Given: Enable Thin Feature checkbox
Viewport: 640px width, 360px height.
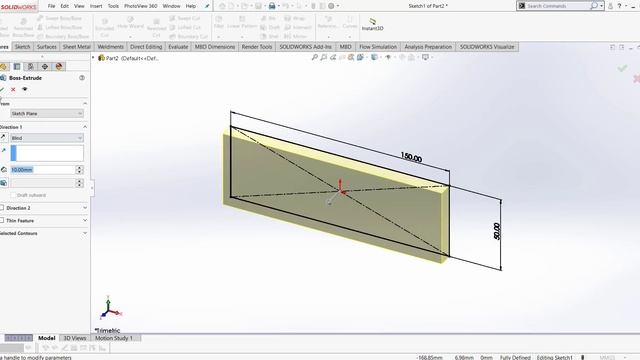Looking at the screenshot, I should [x=2, y=220].
